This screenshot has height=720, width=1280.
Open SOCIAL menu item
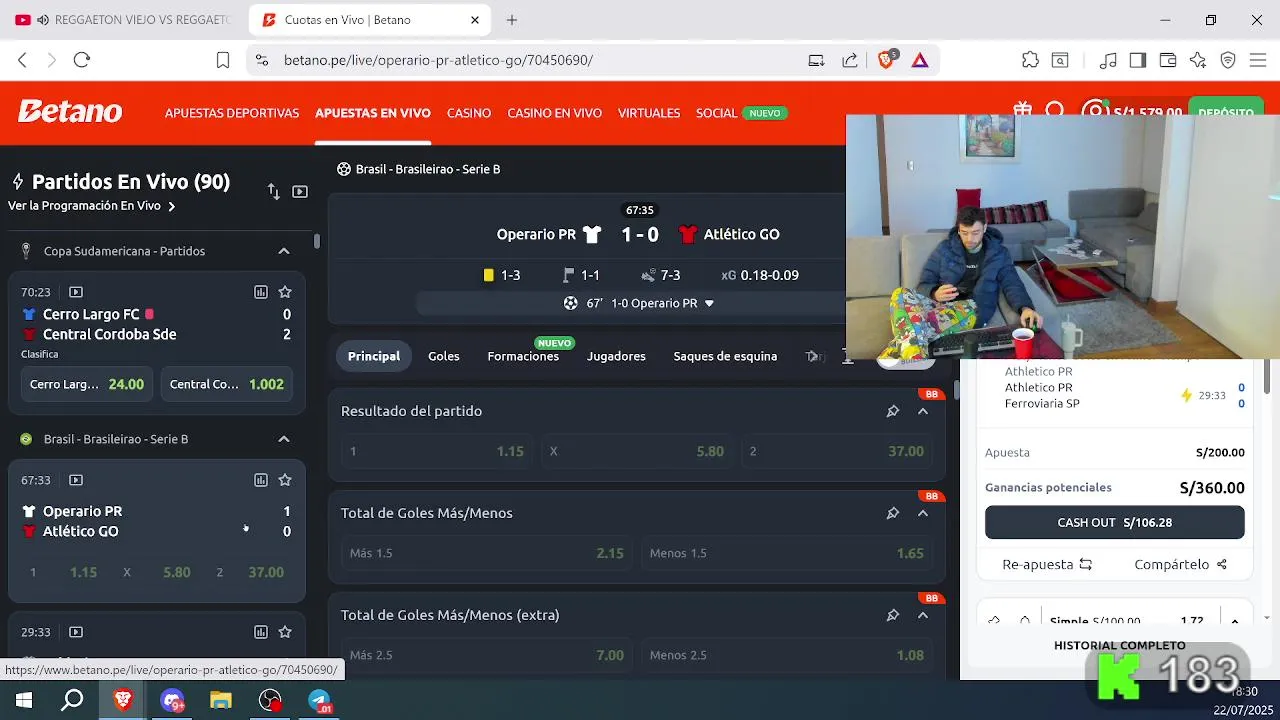point(716,113)
